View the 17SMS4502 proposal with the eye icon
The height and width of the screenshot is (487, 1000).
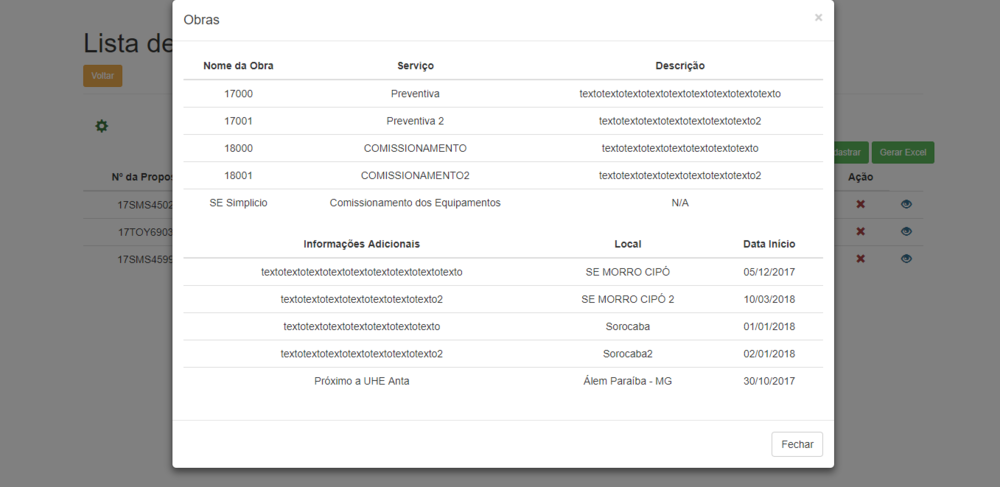(x=906, y=204)
